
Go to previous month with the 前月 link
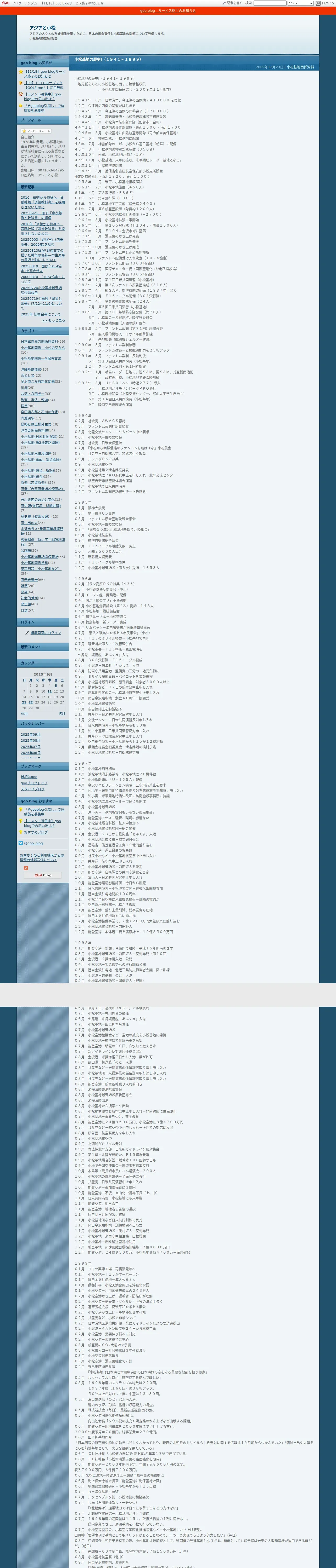[x=24, y=713]
